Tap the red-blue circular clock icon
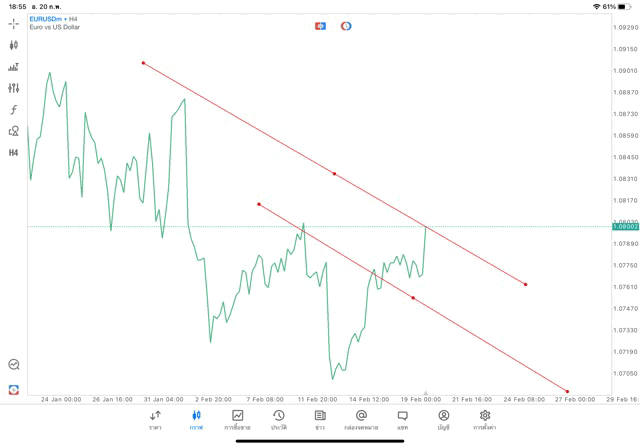This screenshot has width=640, height=447. point(346,25)
